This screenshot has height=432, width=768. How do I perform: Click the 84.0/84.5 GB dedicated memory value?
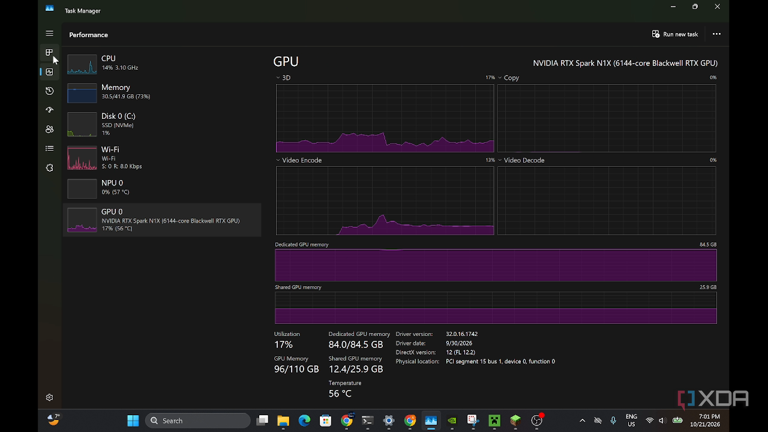click(356, 345)
